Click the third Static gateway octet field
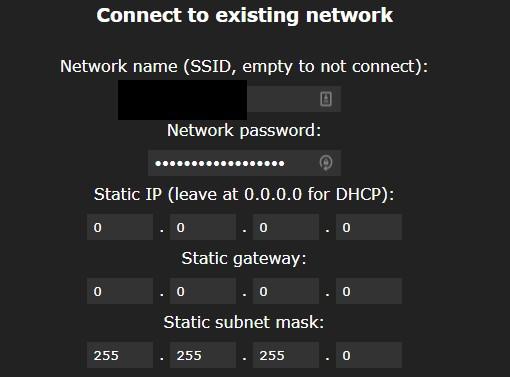Screen dimensions: 510x377 (x=286, y=291)
